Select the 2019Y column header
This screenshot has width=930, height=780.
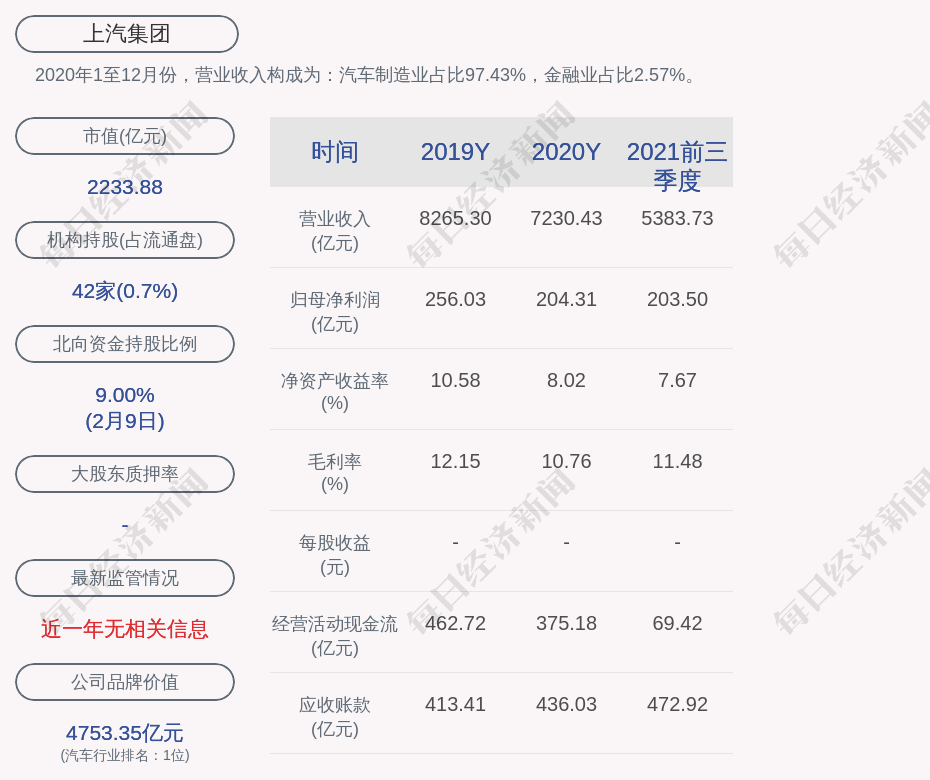click(x=455, y=152)
